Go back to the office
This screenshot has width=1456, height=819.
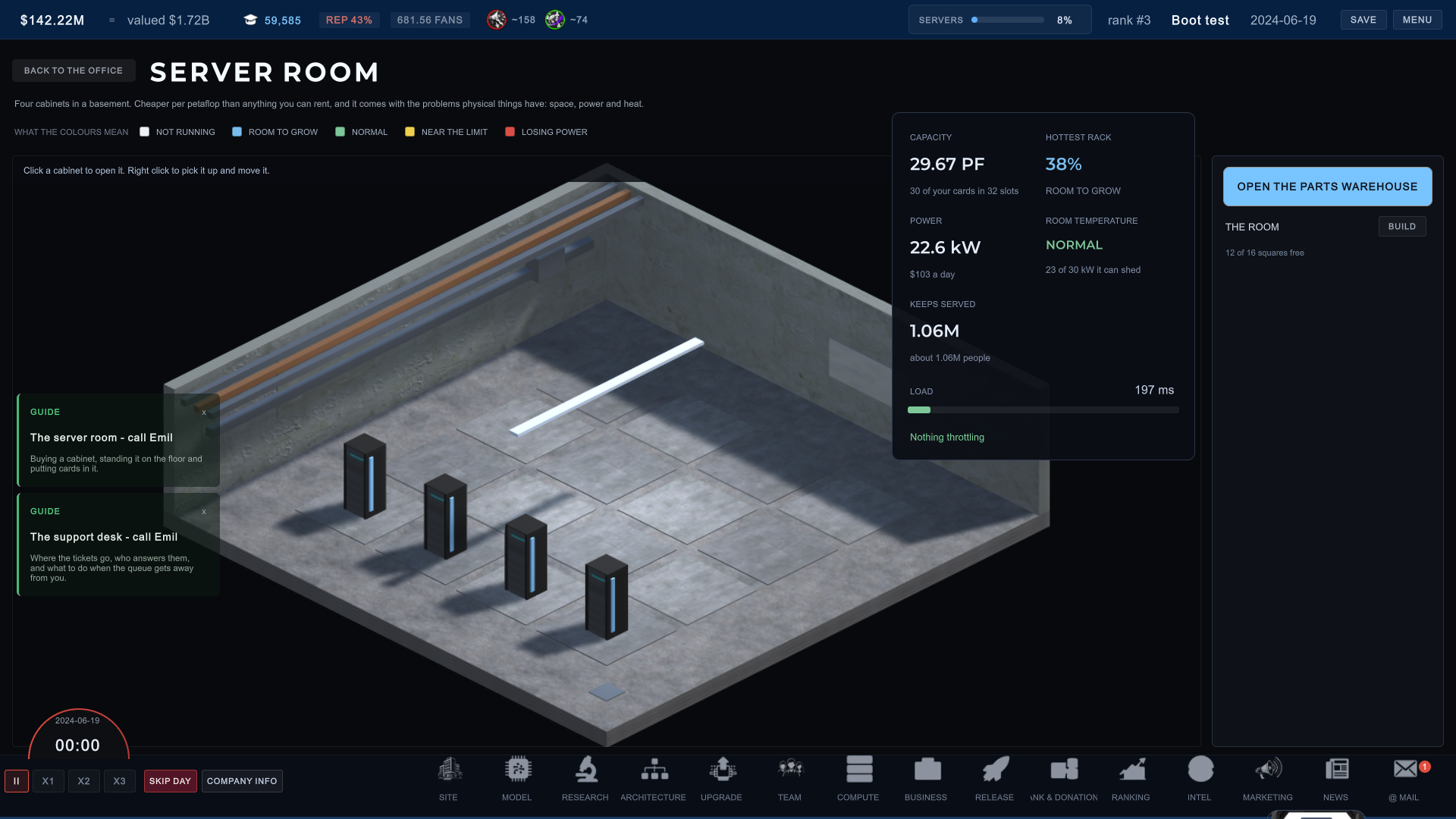74,71
